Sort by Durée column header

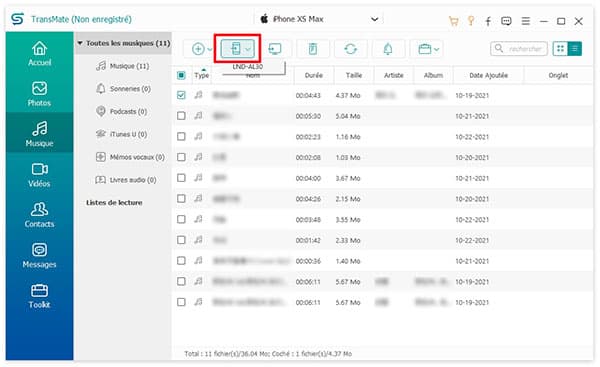[314, 75]
